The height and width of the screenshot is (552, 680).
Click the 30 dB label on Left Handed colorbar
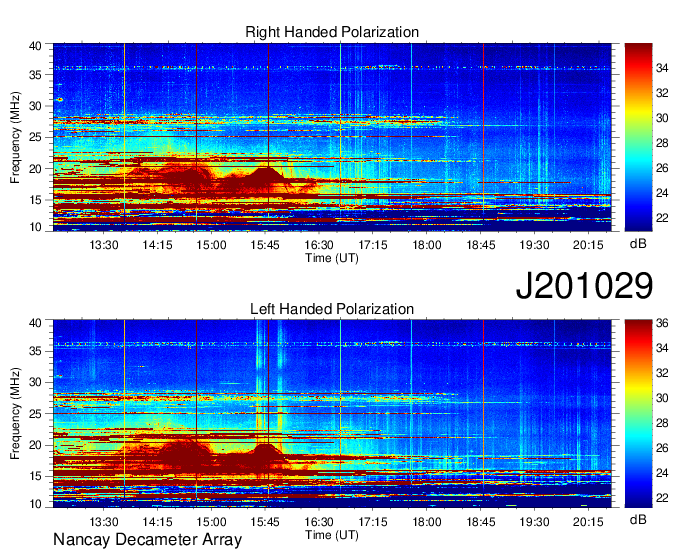662,398
